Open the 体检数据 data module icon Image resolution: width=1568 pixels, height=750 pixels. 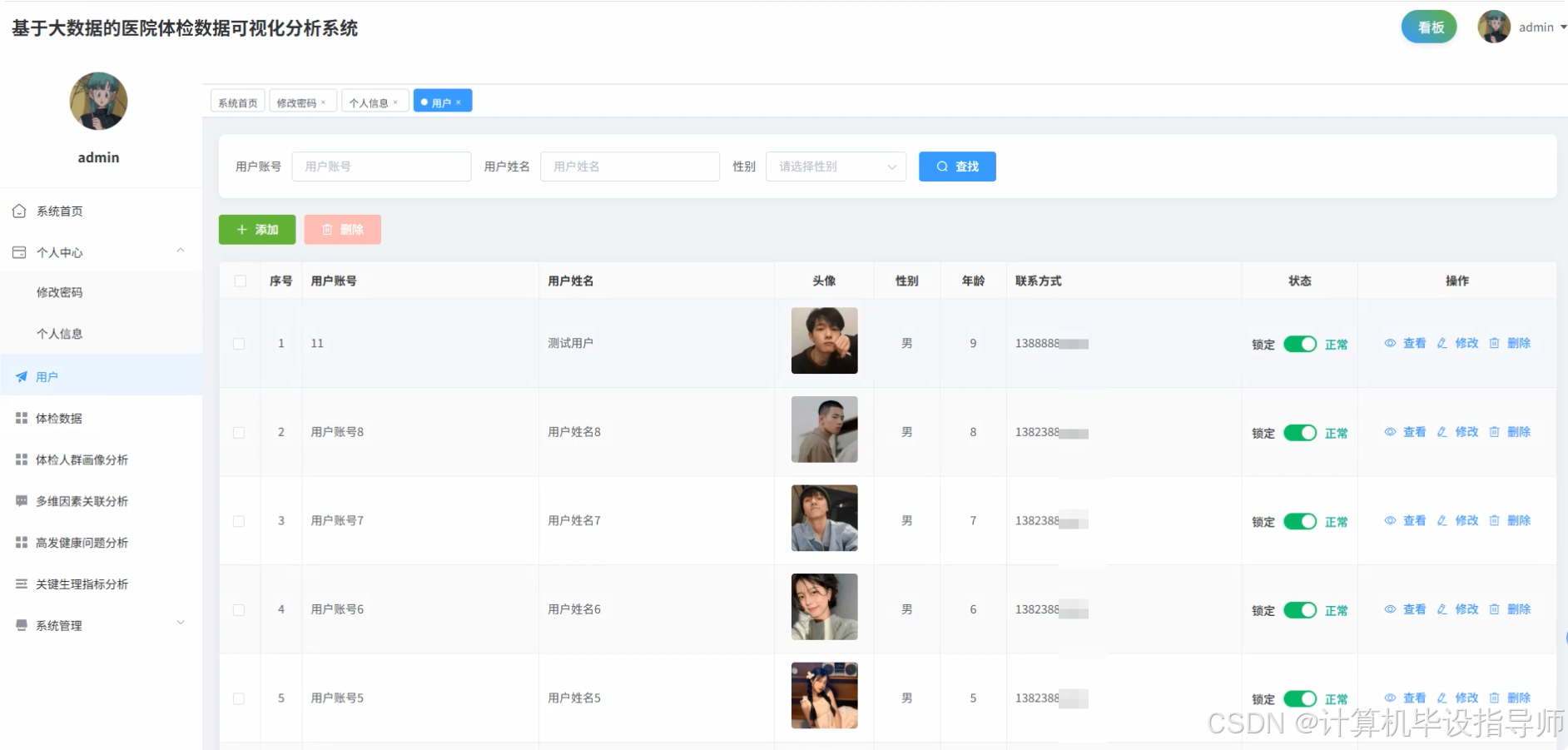20,418
